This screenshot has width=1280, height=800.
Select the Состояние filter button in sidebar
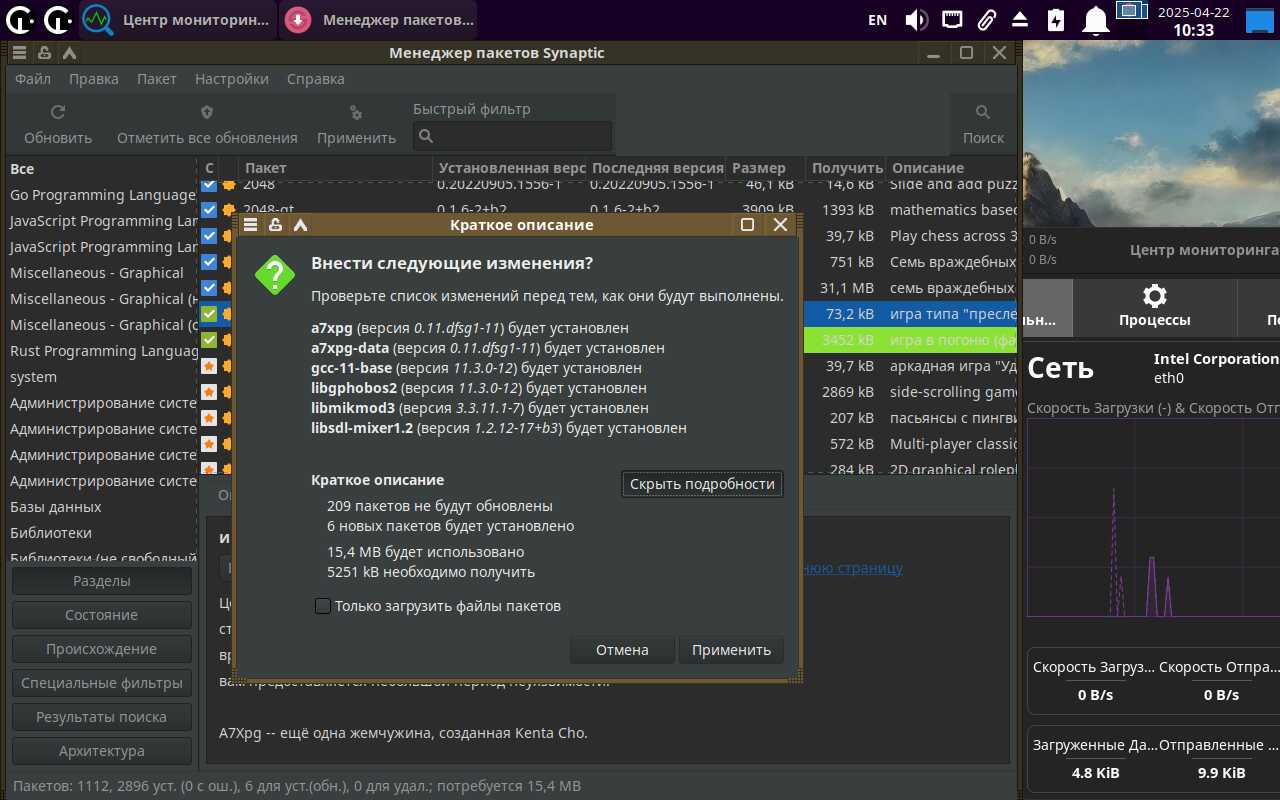(102, 615)
